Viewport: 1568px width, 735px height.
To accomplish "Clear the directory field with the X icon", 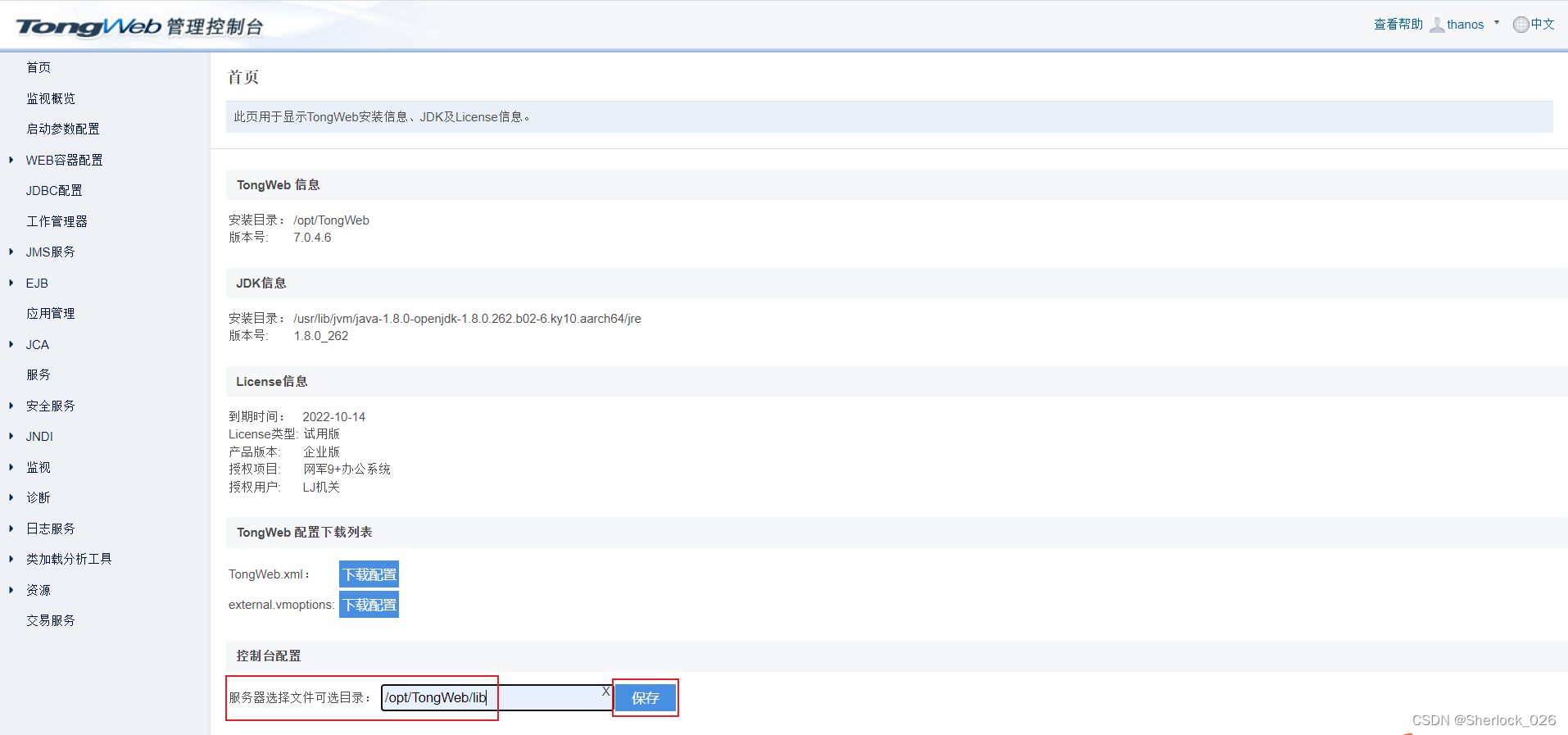I will click(605, 692).
